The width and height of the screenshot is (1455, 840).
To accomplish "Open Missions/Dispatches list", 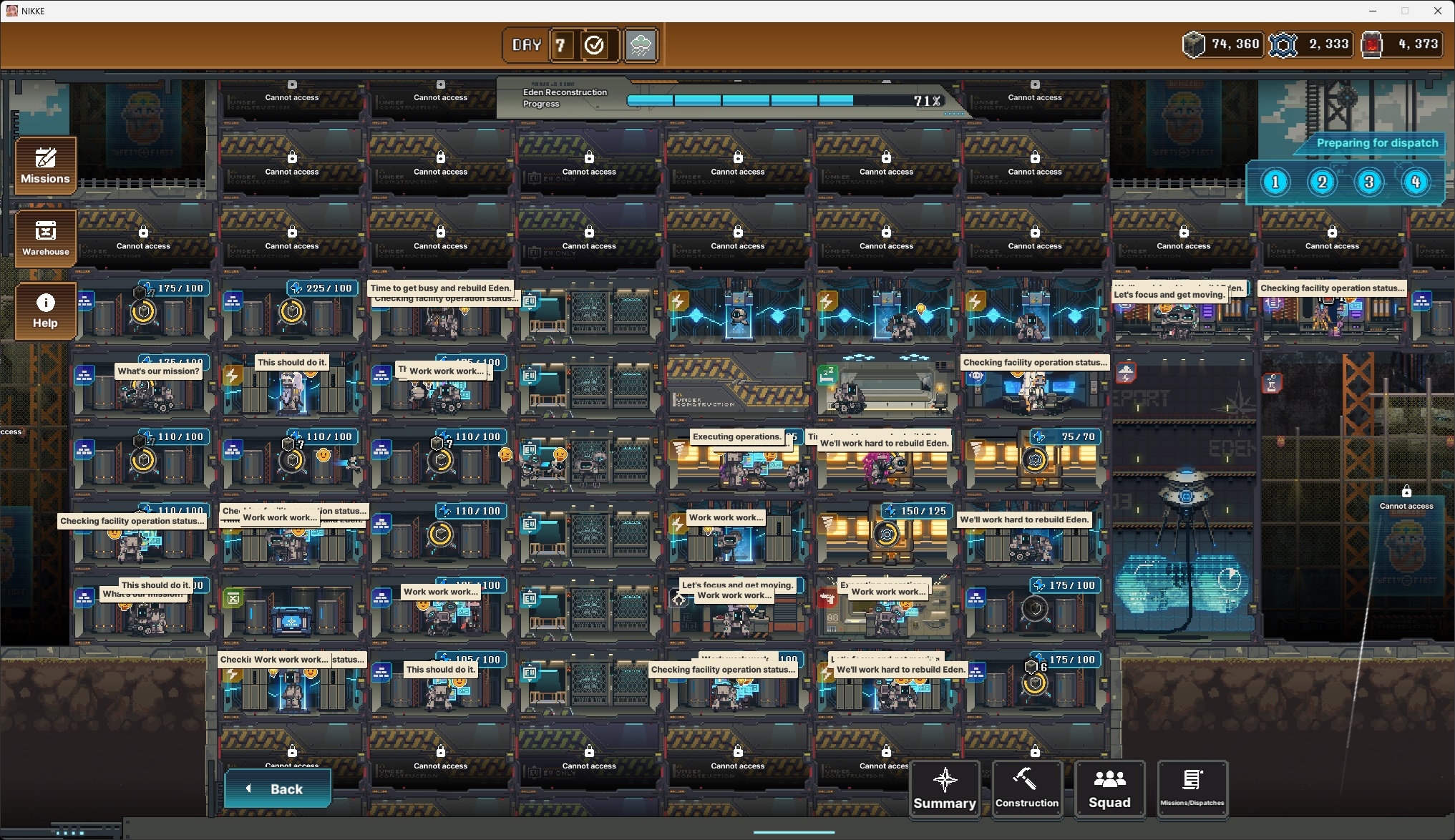I will pyautogui.click(x=1192, y=788).
